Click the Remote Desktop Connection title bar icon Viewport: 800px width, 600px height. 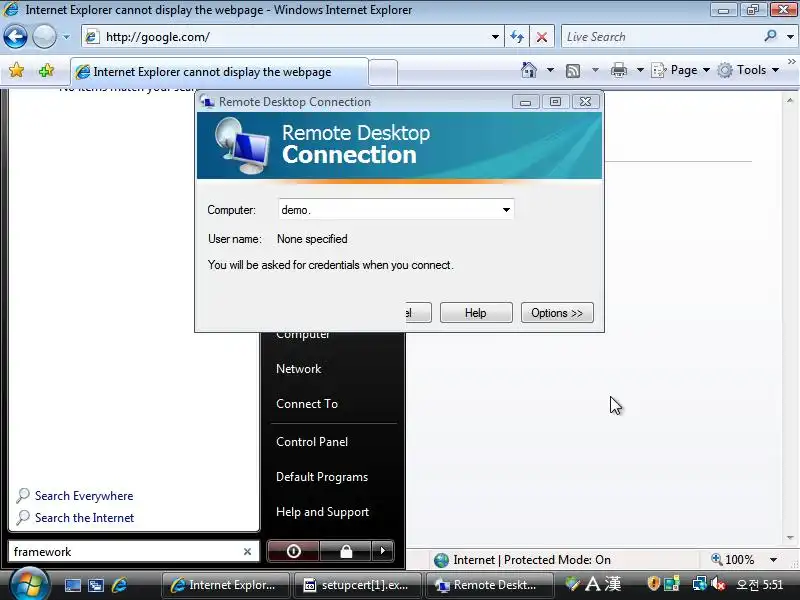tap(207, 102)
